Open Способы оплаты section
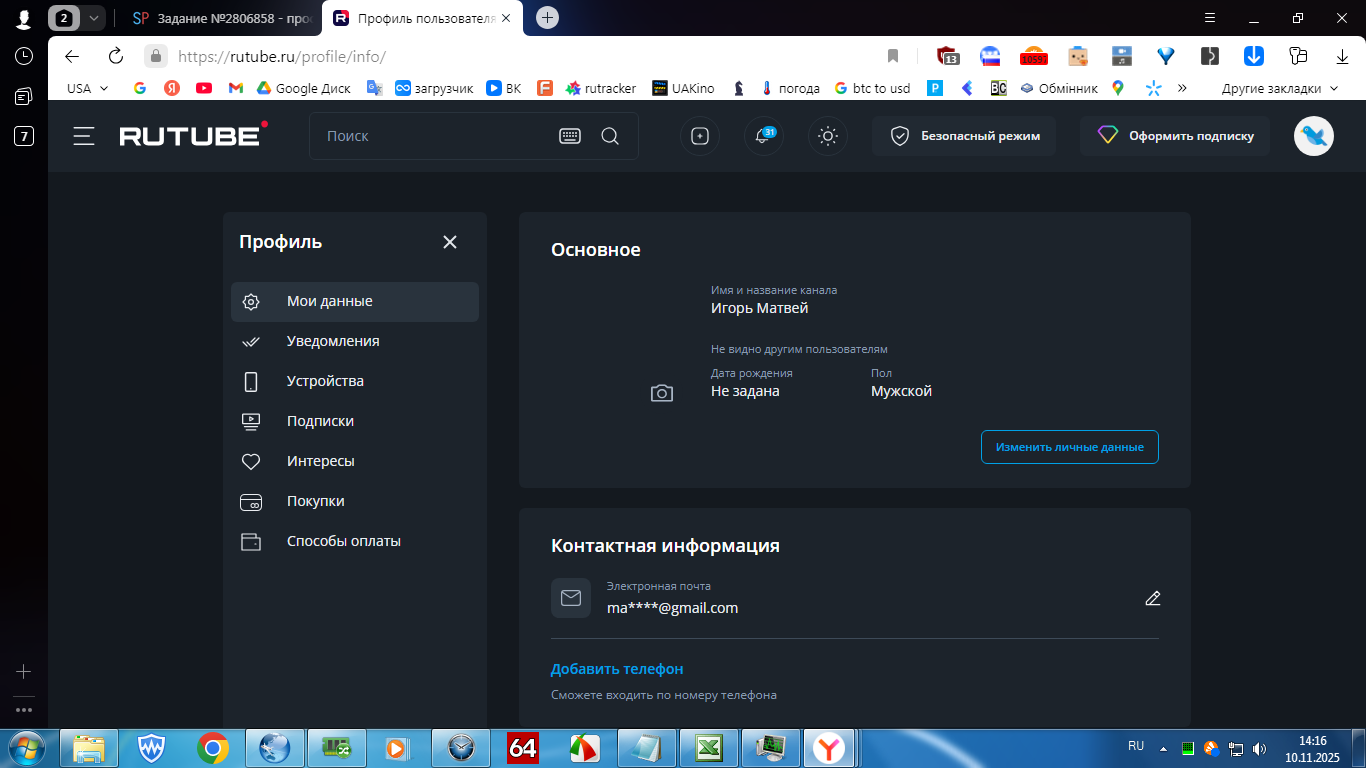This screenshot has width=1366, height=768. tap(355, 541)
